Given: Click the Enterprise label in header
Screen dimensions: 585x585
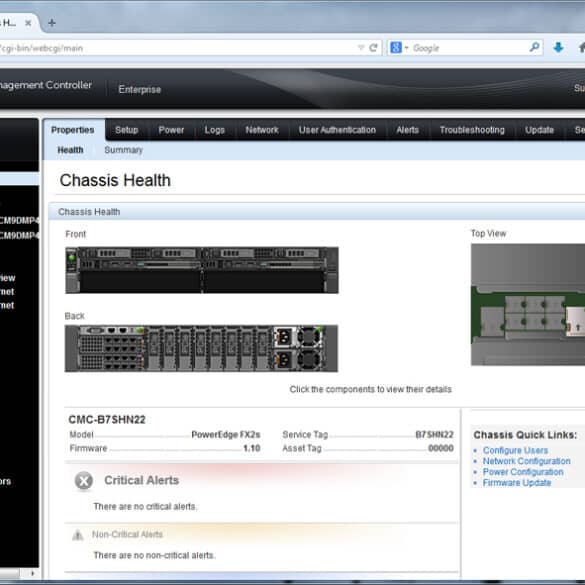Looking at the screenshot, I should point(140,90).
